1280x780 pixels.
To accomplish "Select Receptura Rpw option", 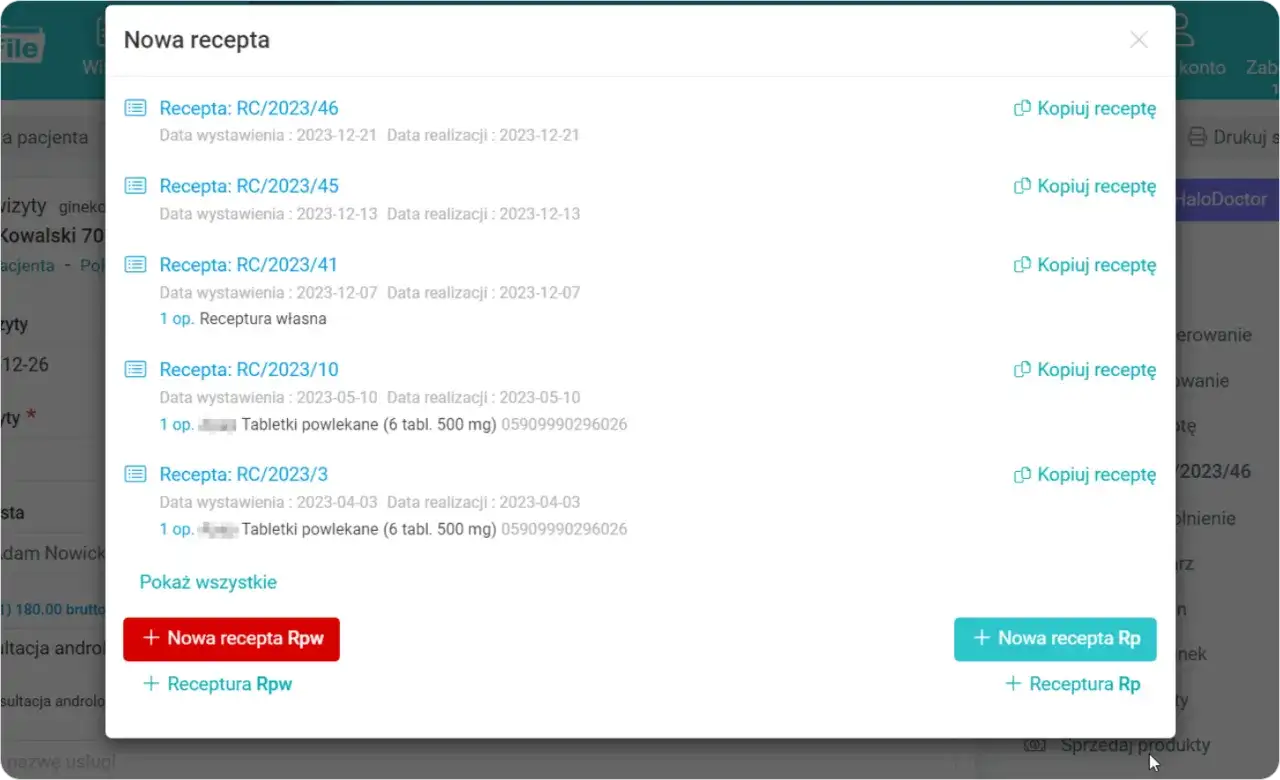I will pyautogui.click(x=218, y=684).
